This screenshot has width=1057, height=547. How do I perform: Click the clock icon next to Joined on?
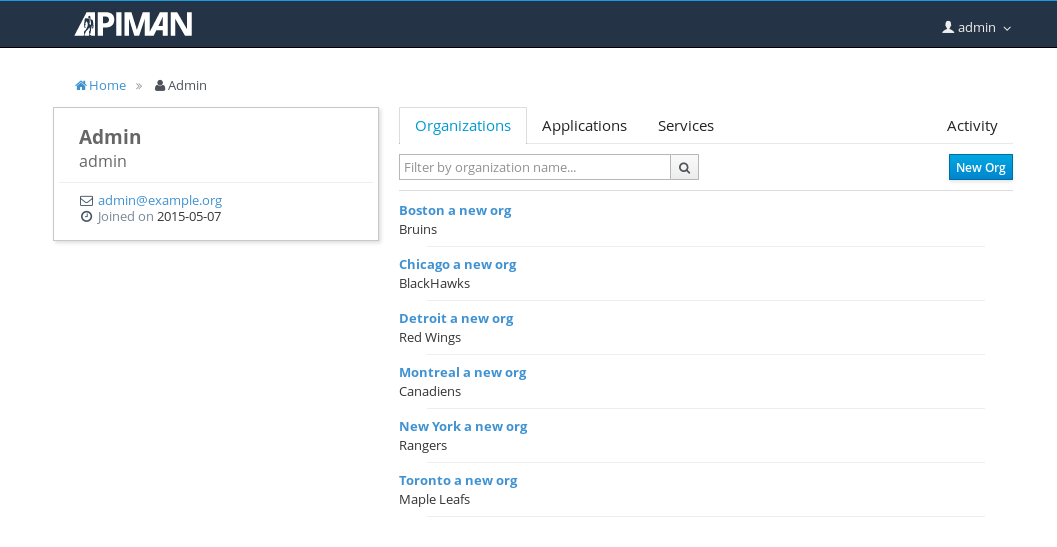coord(86,217)
